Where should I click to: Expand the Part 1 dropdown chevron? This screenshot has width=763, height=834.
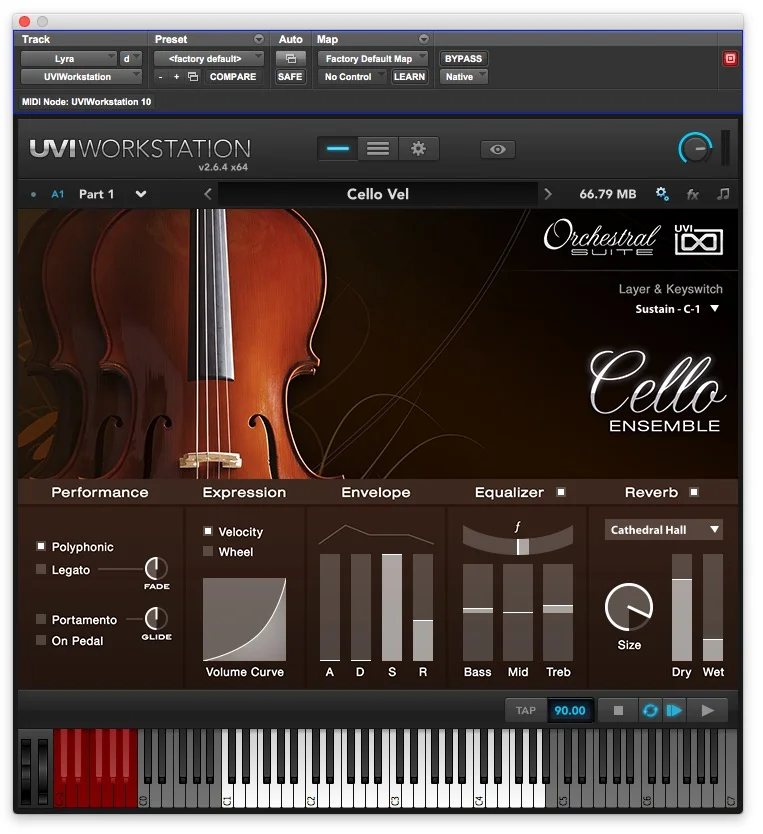[x=140, y=194]
